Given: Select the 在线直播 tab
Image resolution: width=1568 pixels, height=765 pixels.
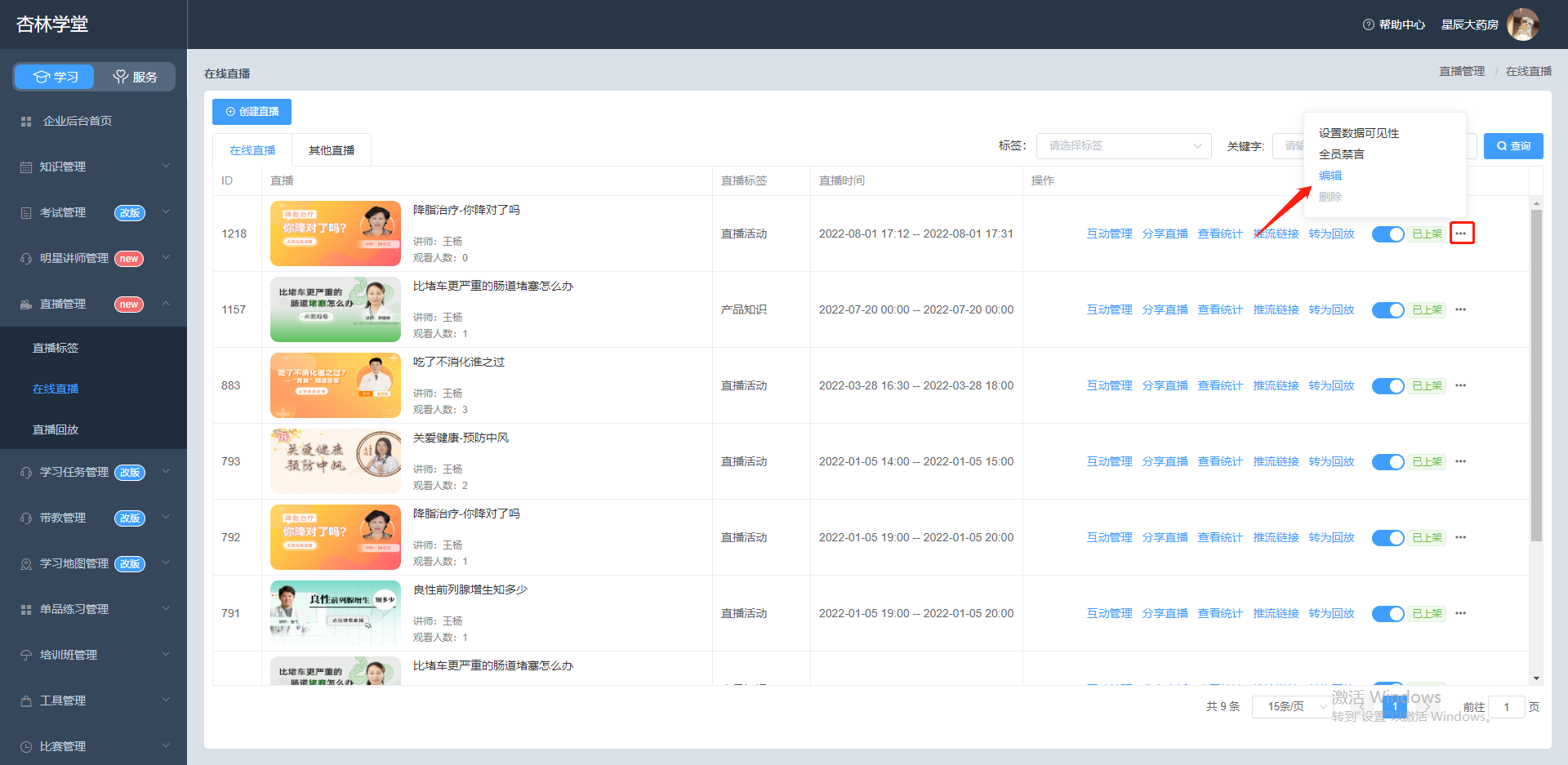Looking at the screenshot, I should [252, 150].
